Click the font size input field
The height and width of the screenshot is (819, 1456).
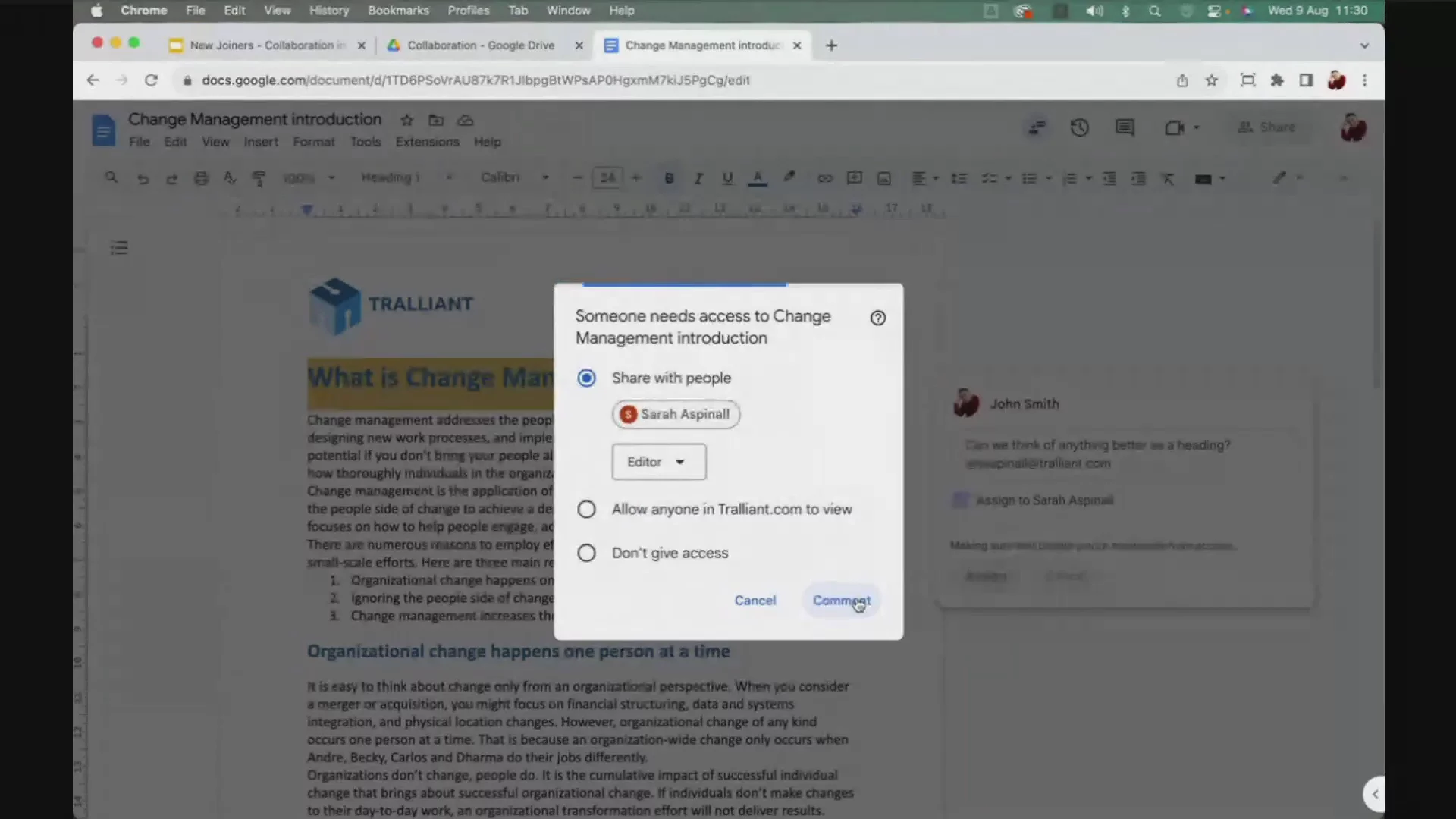click(607, 177)
